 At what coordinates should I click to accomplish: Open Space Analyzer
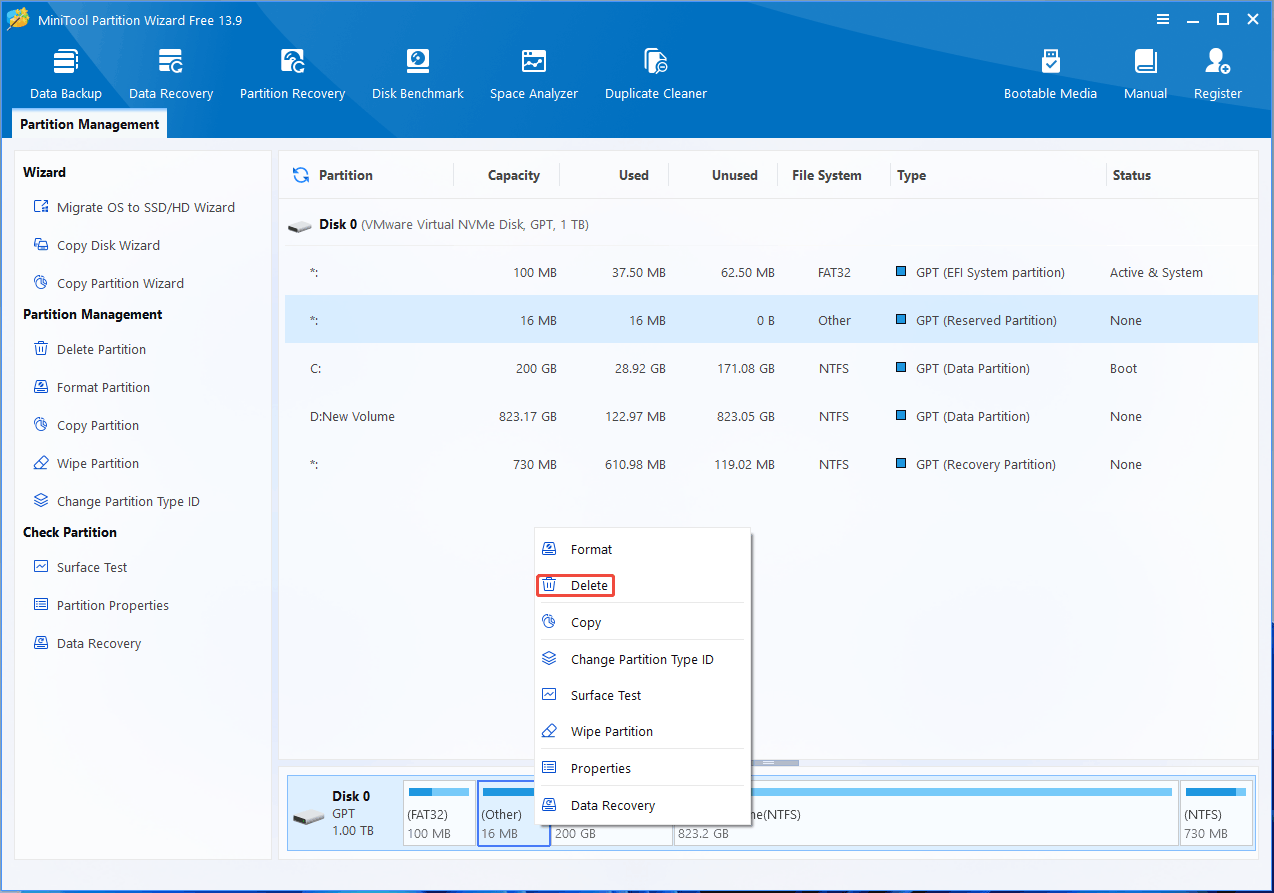coord(534,74)
